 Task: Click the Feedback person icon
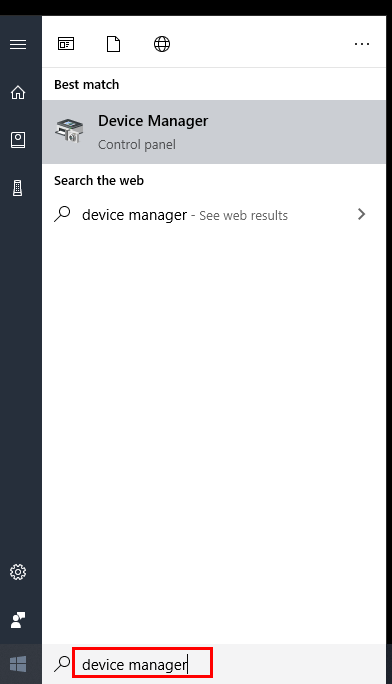click(18, 619)
